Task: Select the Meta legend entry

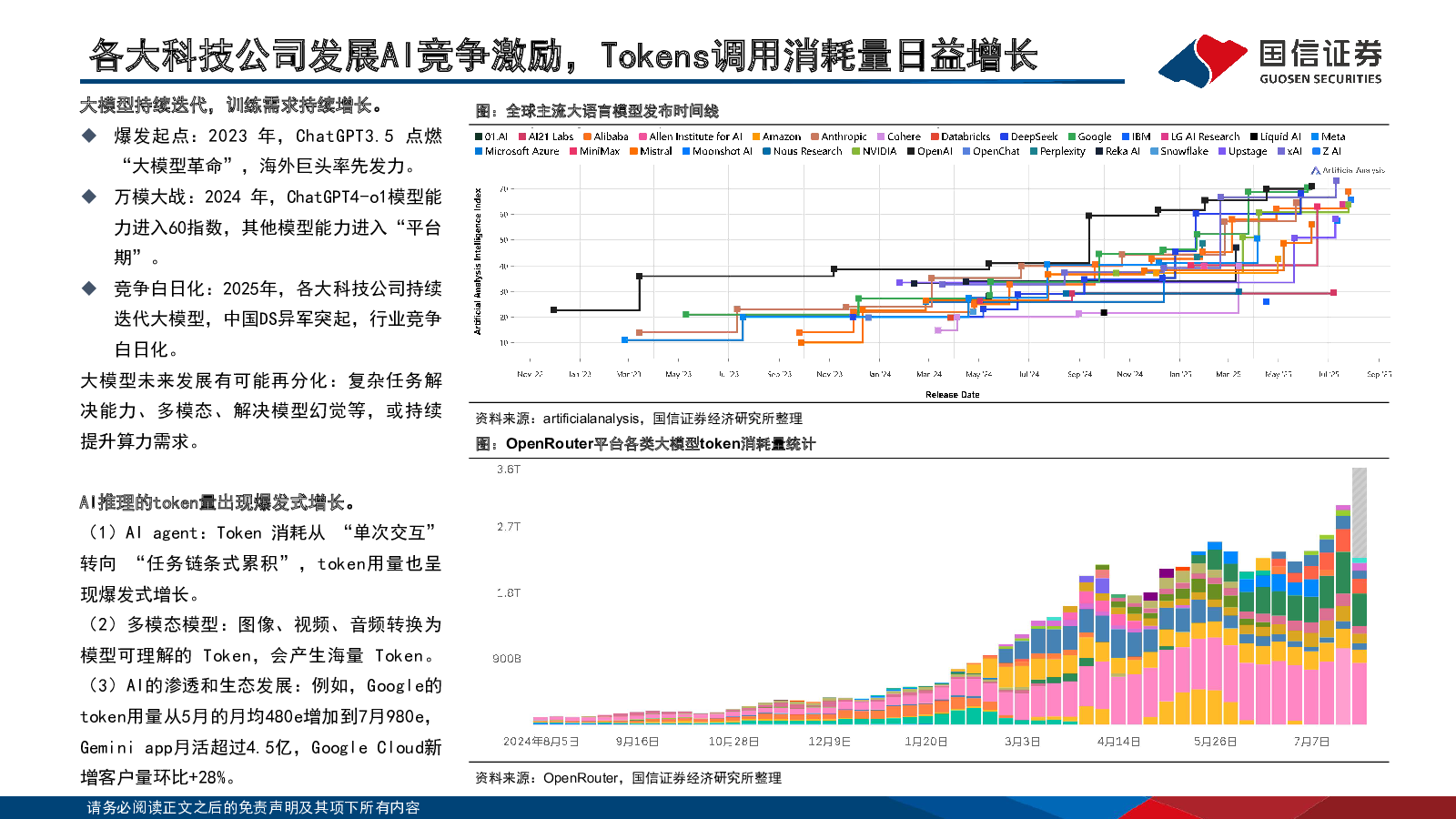Action: pyautogui.click(x=1329, y=136)
